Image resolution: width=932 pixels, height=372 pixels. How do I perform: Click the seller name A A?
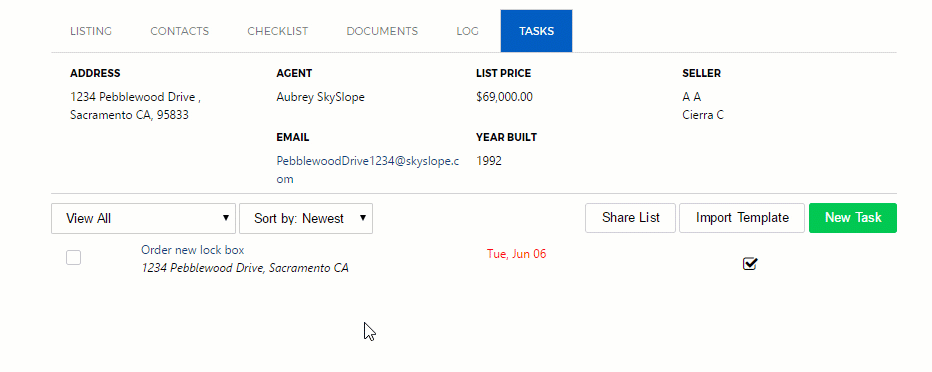tap(692, 97)
